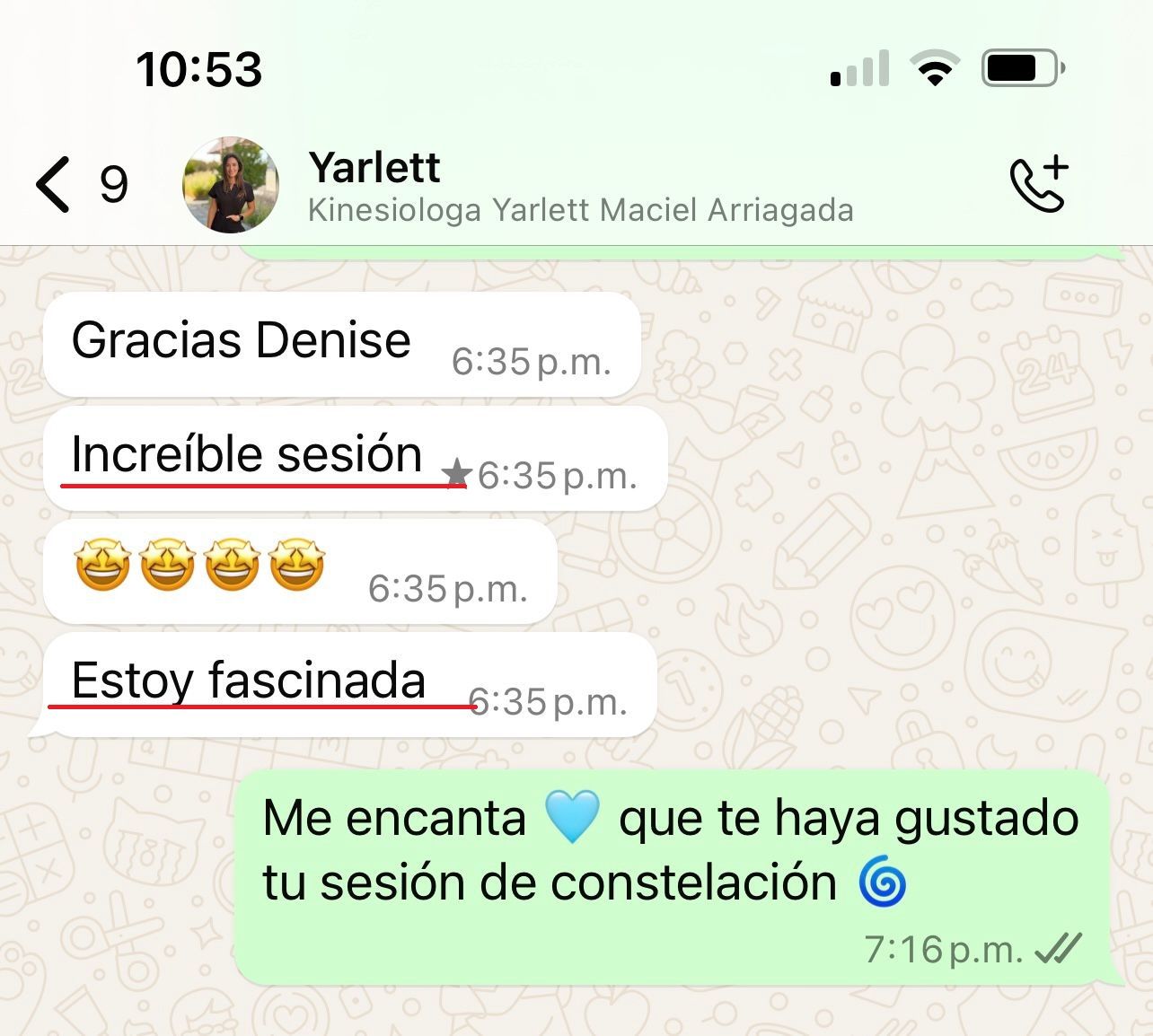This screenshot has width=1153, height=1036.
Task: Open contact info via Yarlett name
Action: coord(374,167)
